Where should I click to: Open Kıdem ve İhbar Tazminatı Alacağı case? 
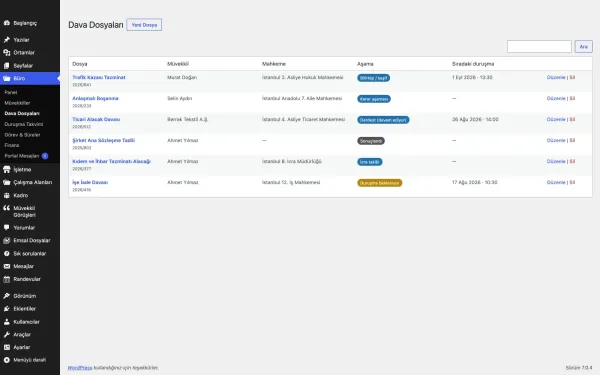coord(112,161)
